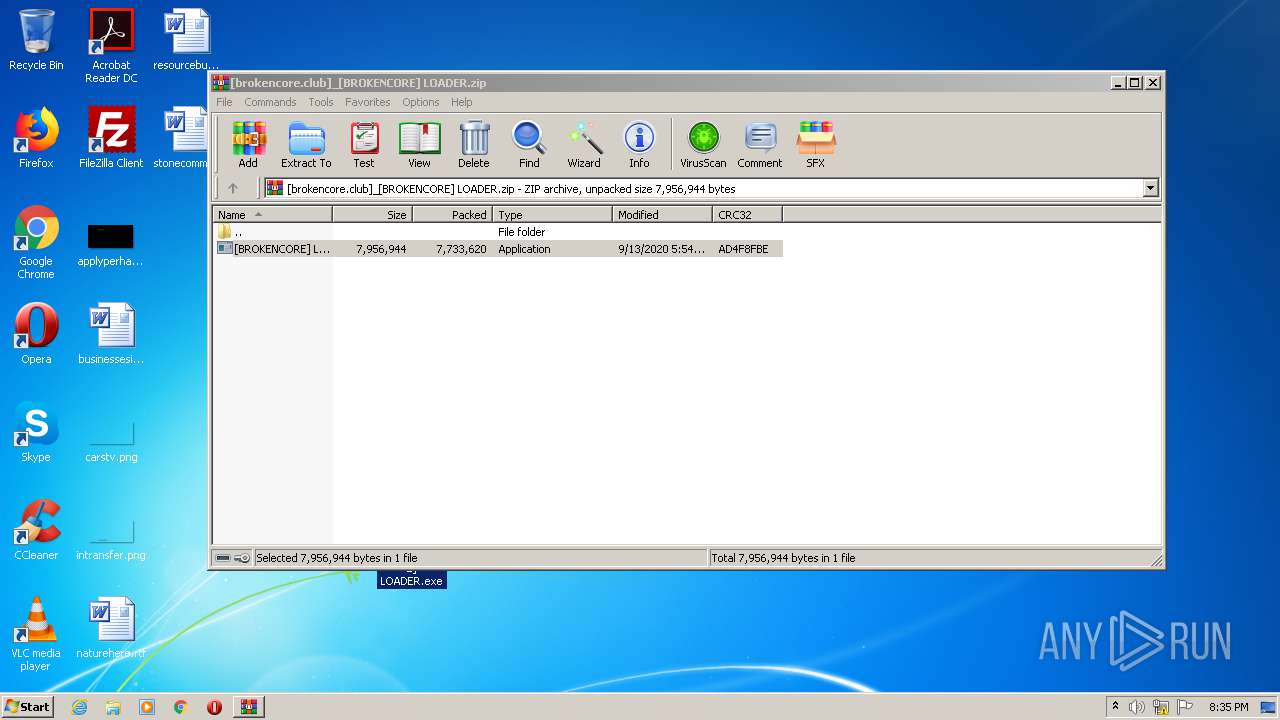1280x720 pixels.
Task: Click the CRC32 value AD4F8FBE
Action: (x=743, y=249)
